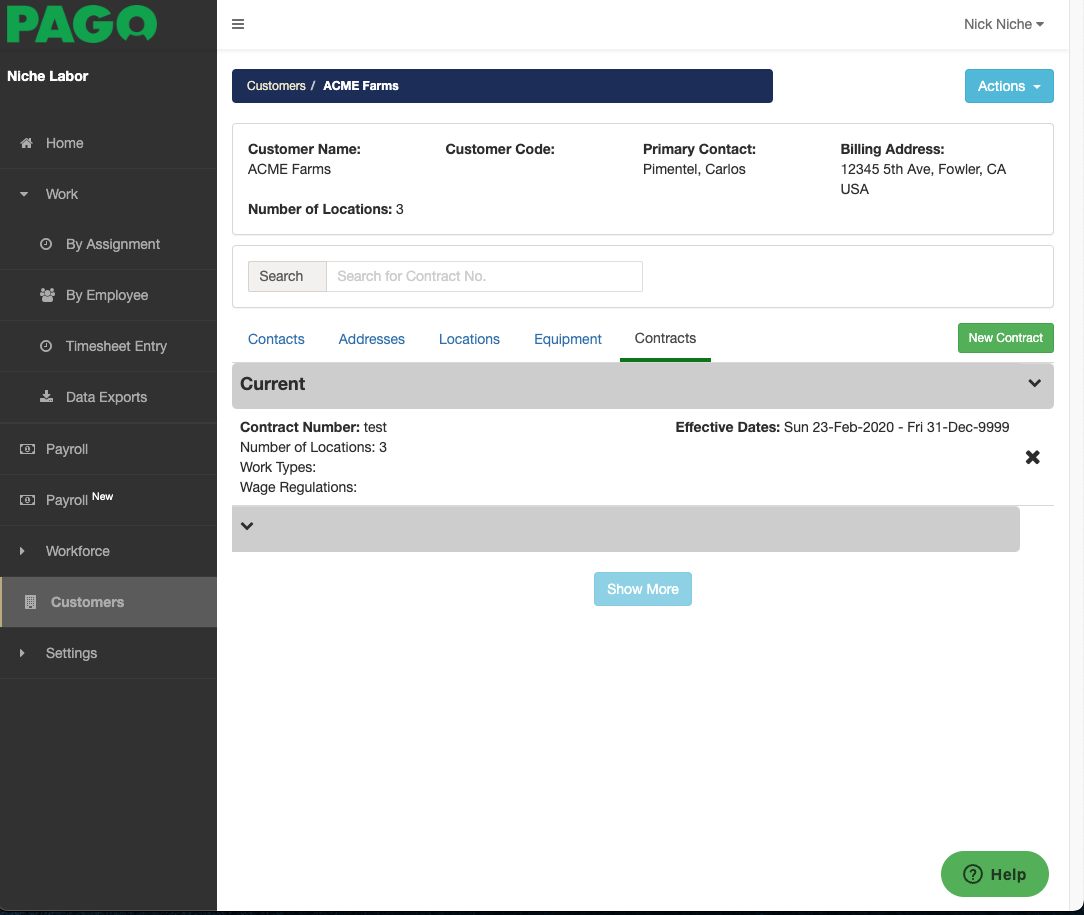Expand the test contract details bar

(x=248, y=527)
